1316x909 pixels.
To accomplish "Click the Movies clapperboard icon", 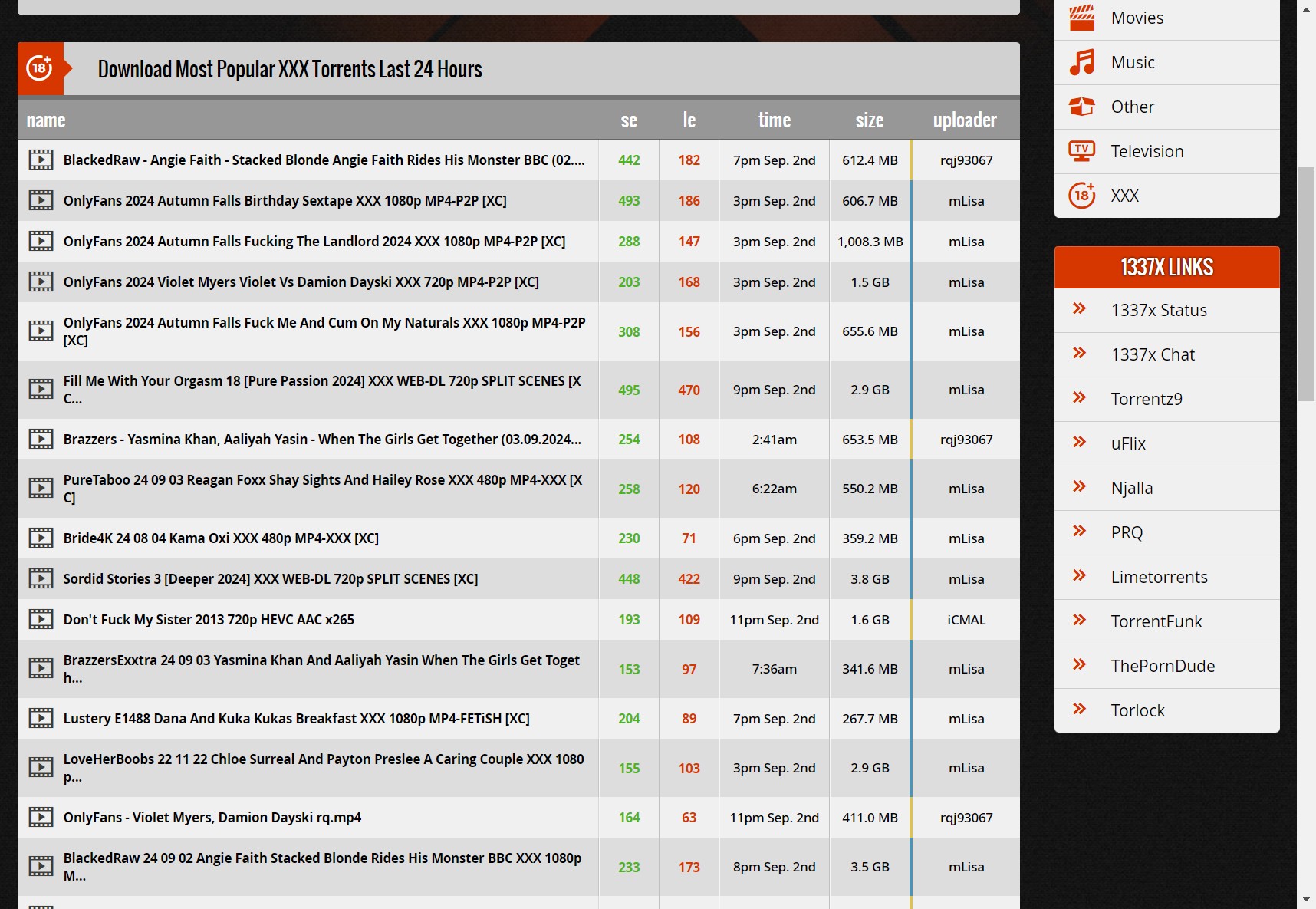I will click(x=1081, y=18).
